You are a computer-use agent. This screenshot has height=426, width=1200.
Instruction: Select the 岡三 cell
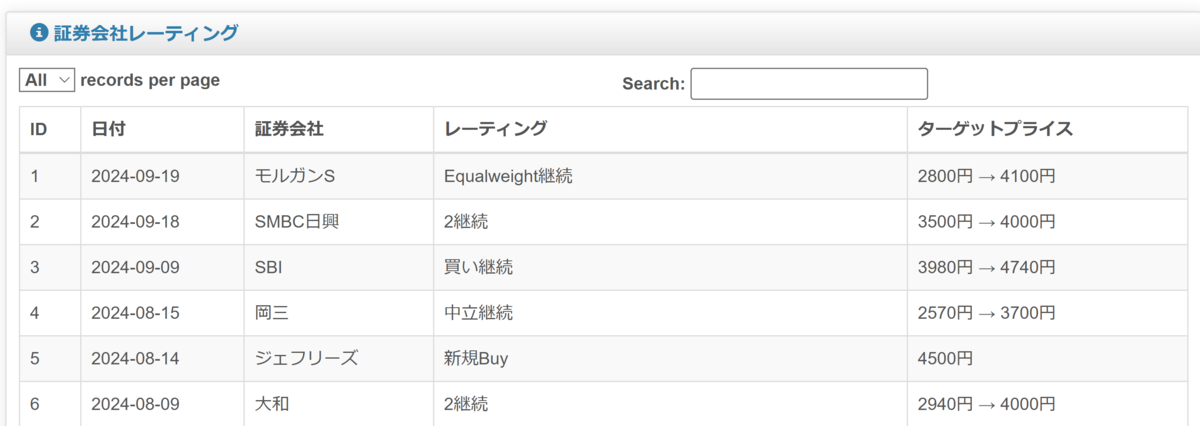[x=339, y=313]
